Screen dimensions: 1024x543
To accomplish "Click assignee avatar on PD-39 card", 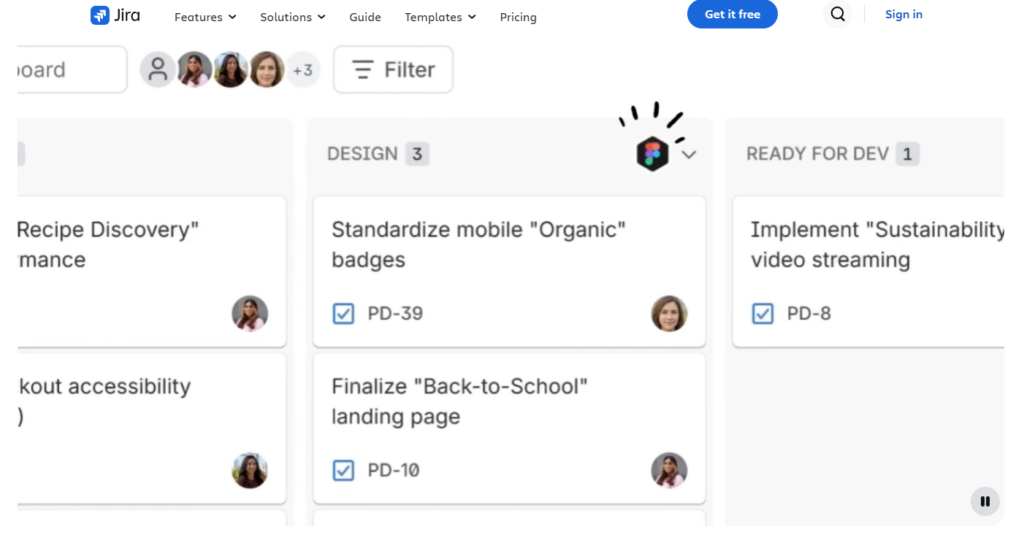I will pos(669,313).
